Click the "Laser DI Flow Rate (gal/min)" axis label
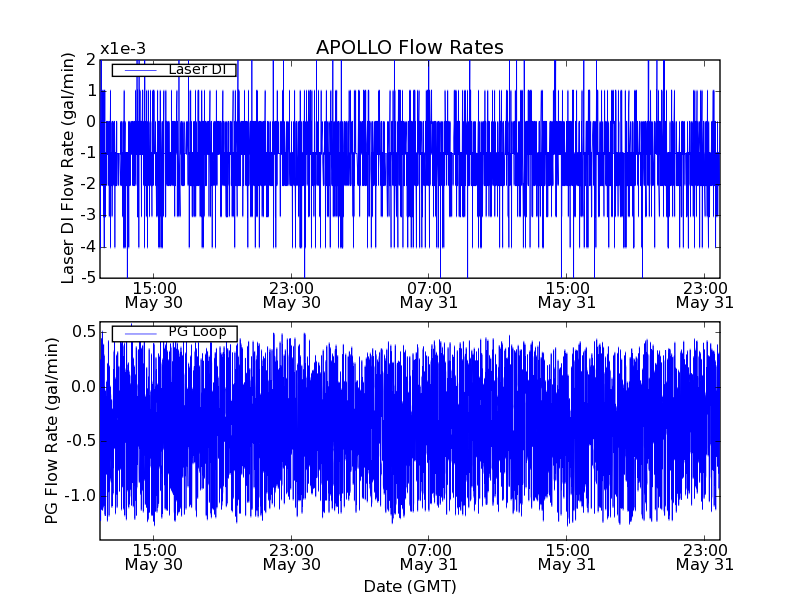The width and height of the screenshot is (800, 600). pyautogui.click(x=68, y=169)
